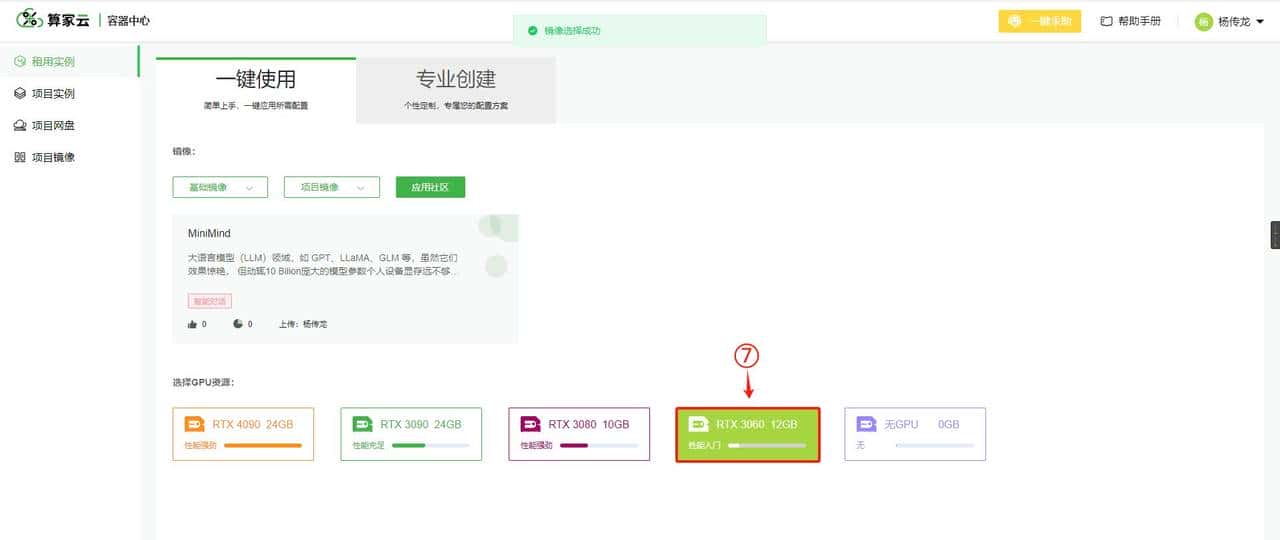The image size is (1280, 540).
Task: Click the 算家云 logo icon
Action: pos(30,19)
